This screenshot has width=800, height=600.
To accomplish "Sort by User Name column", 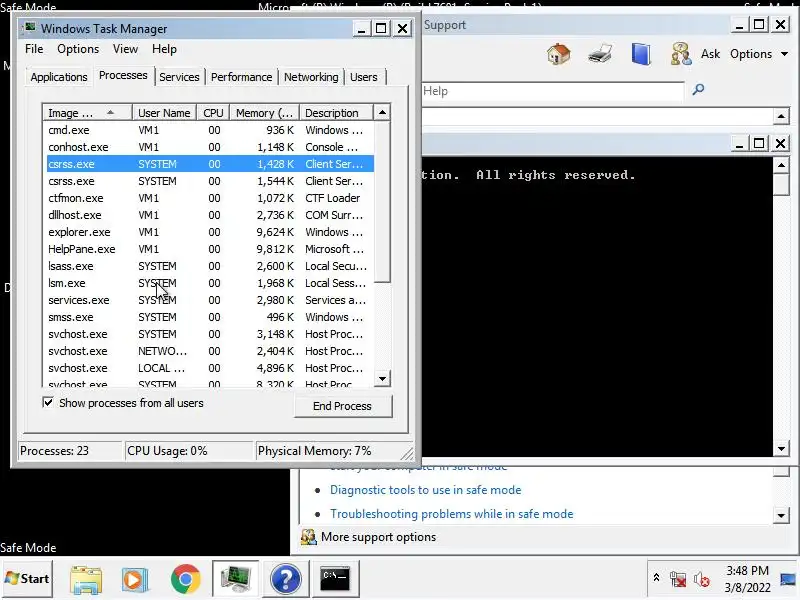I will pos(164,112).
